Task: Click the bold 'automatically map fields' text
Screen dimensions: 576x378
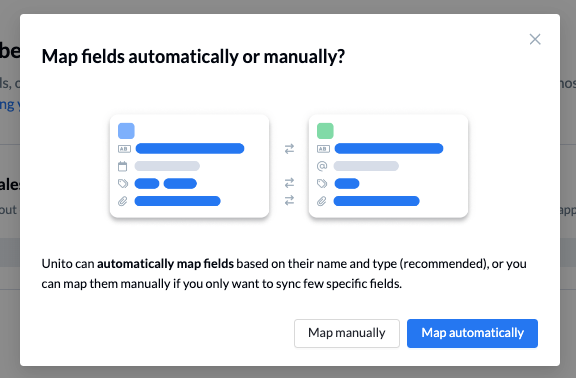Action: pos(165,264)
